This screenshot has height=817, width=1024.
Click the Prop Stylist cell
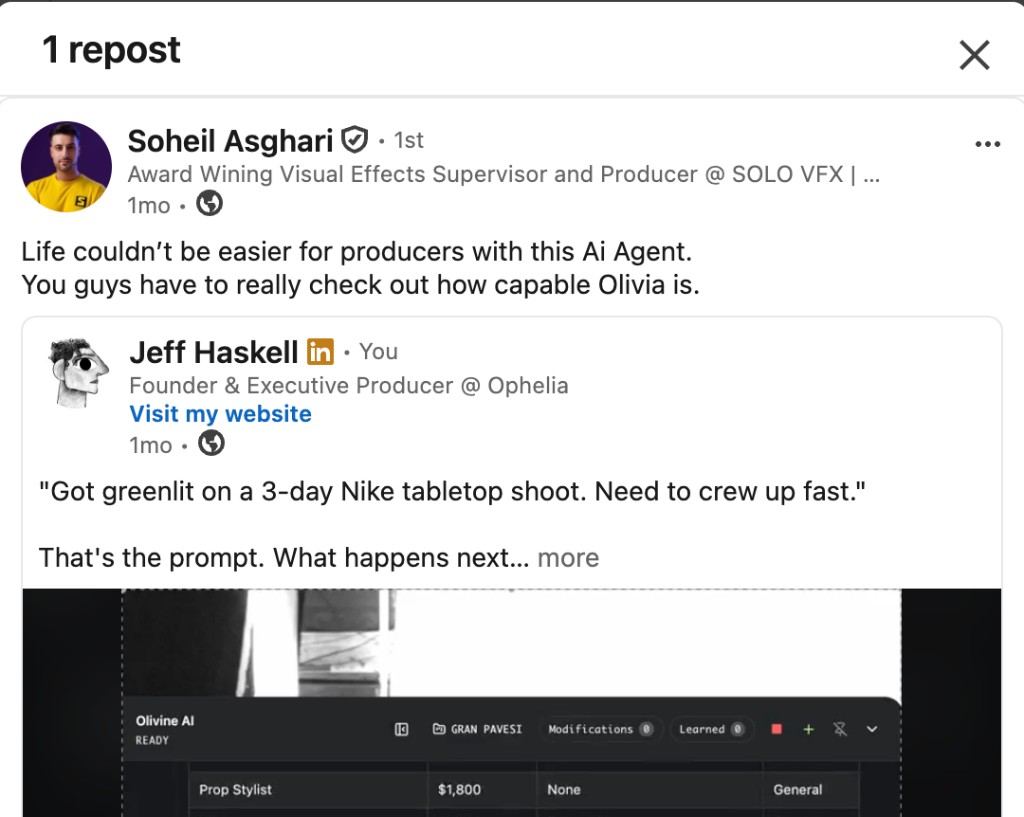coord(309,790)
